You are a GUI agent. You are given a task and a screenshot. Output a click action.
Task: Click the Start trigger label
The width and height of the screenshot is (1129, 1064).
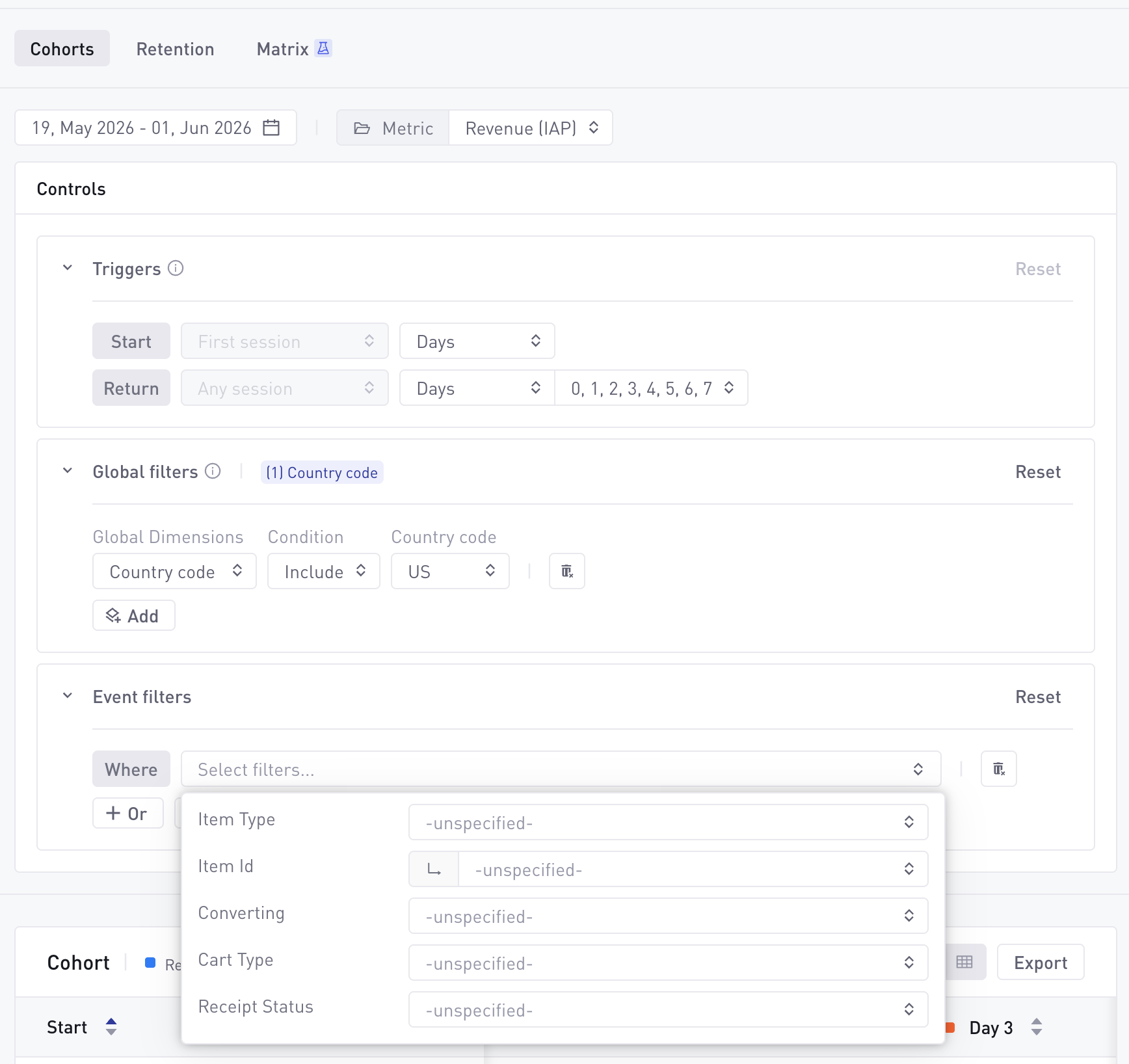coord(131,341)
